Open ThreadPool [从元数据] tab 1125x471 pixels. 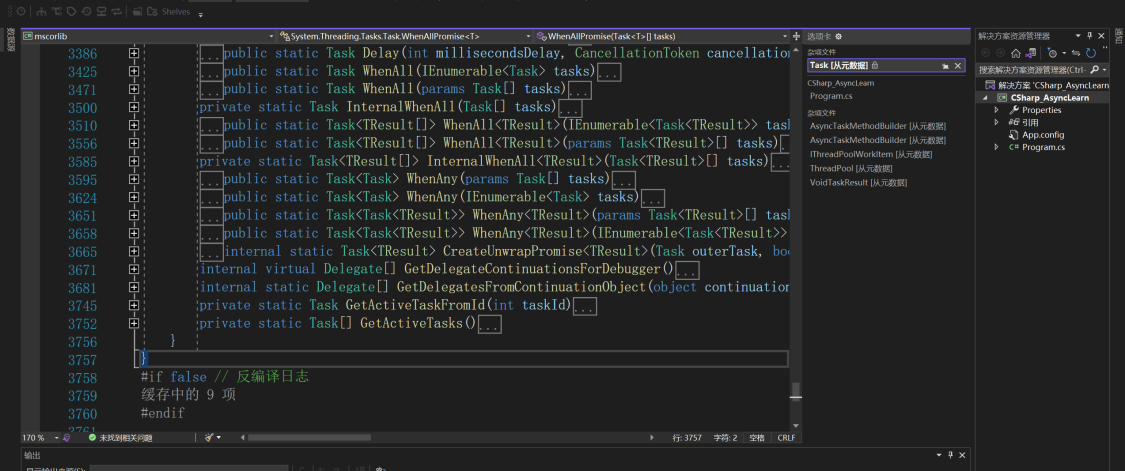tap(853, 169)
